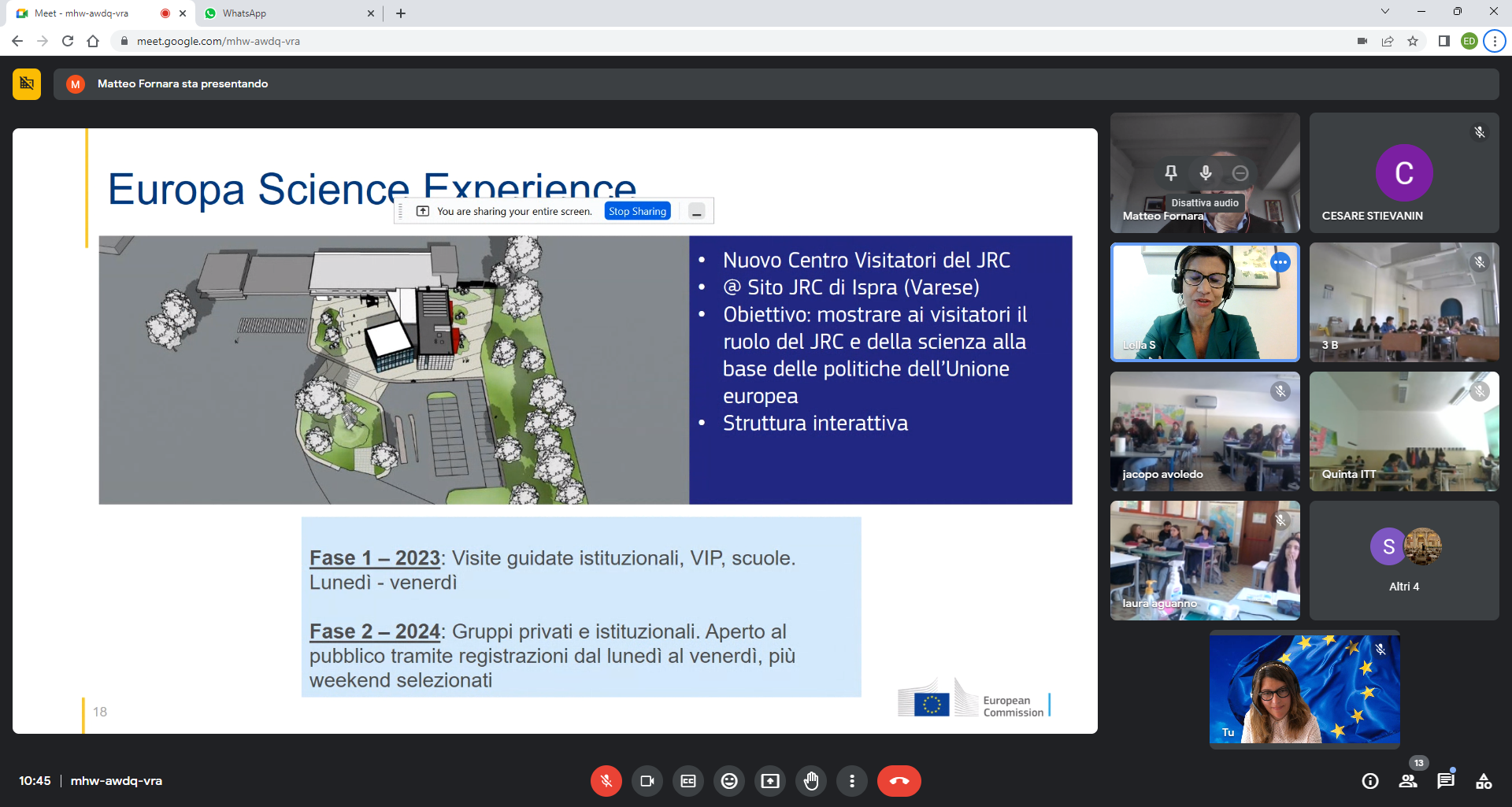Reload the current page
Viewport: 1512px width, 807px height.
click(68, 41)
